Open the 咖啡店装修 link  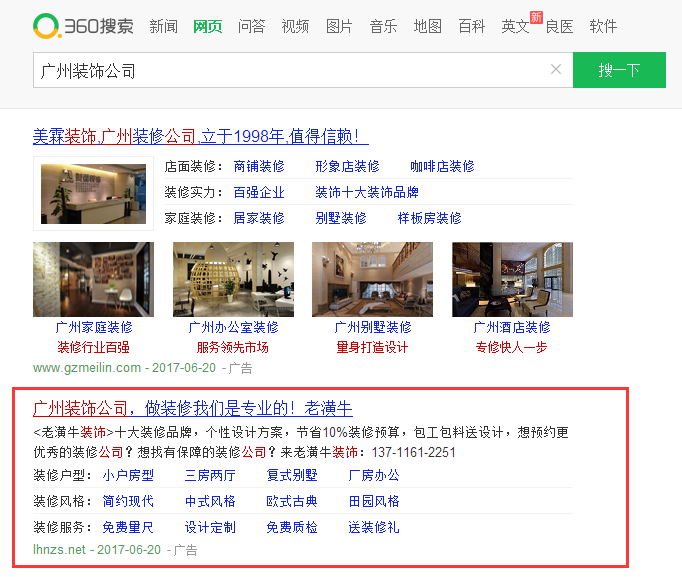coord(442,166)
